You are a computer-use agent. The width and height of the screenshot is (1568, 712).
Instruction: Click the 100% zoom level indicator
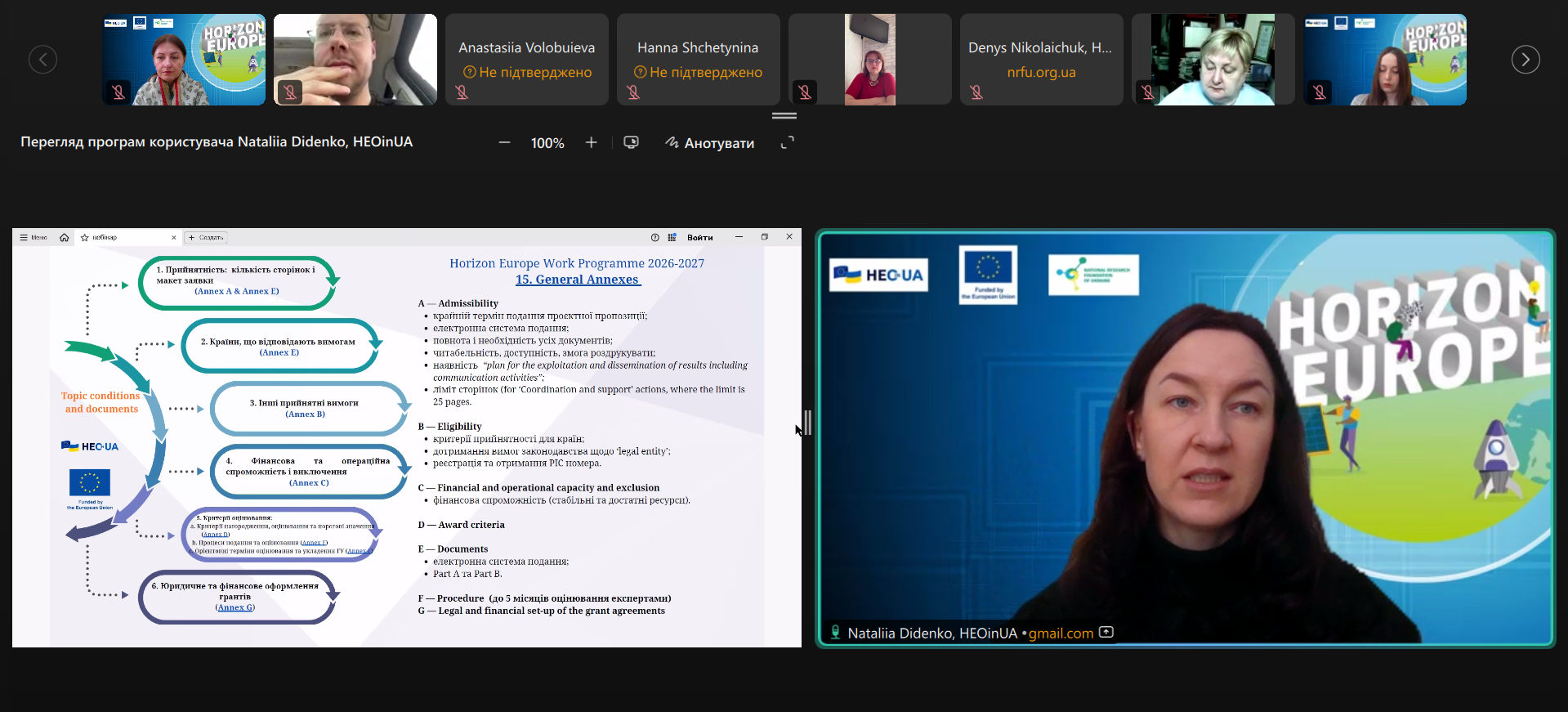tap(547, 143)
